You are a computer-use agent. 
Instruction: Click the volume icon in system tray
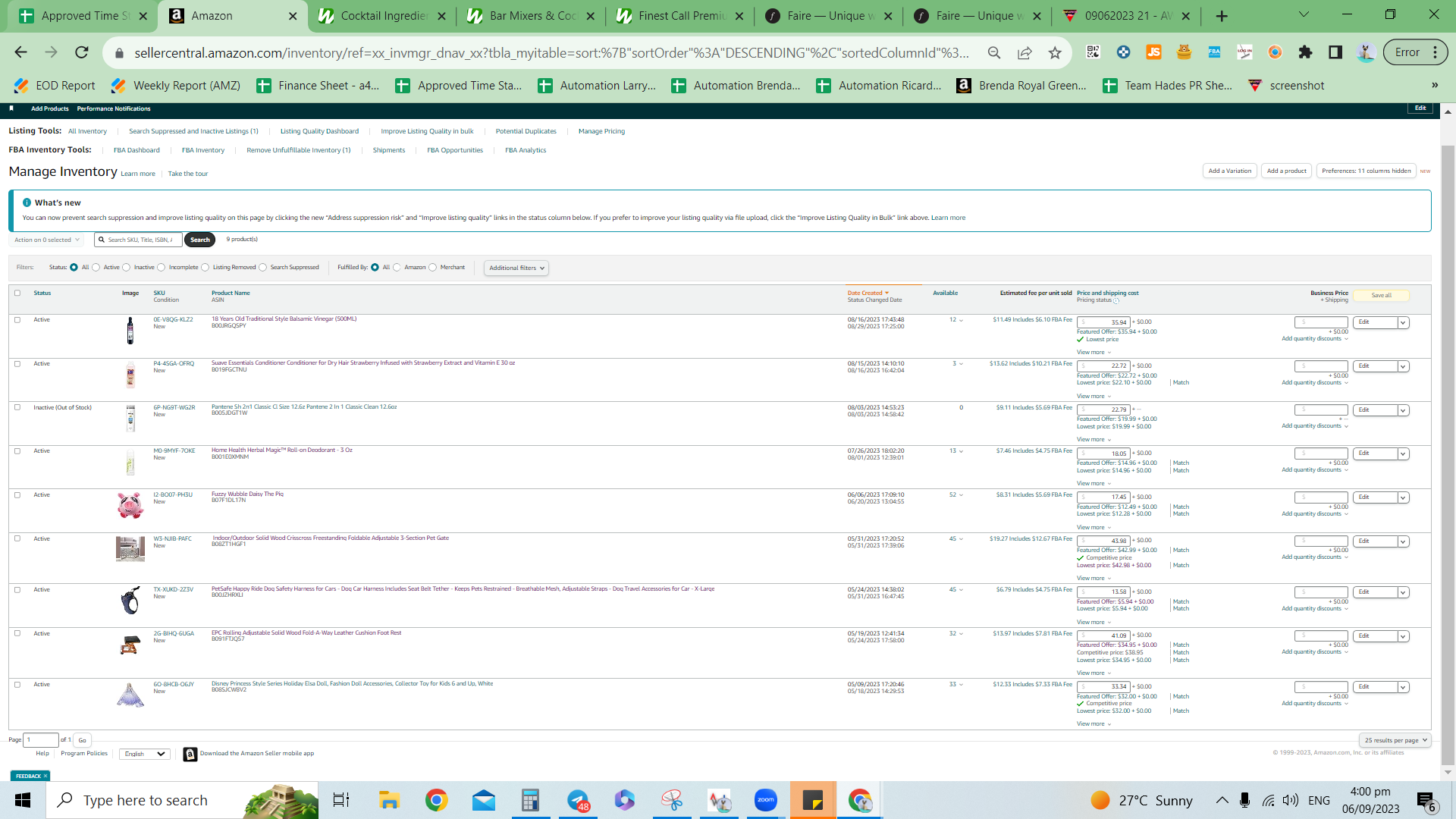click(x=1290, y=800)
